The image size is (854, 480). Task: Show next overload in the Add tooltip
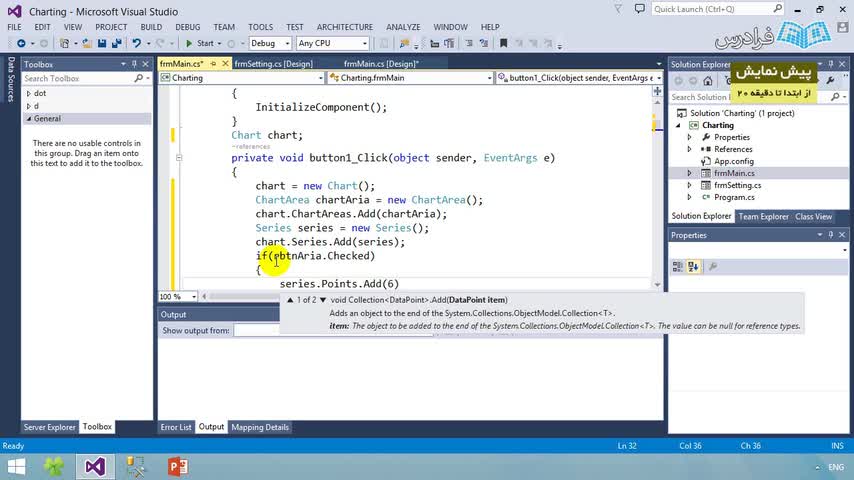tap(323, 300)
